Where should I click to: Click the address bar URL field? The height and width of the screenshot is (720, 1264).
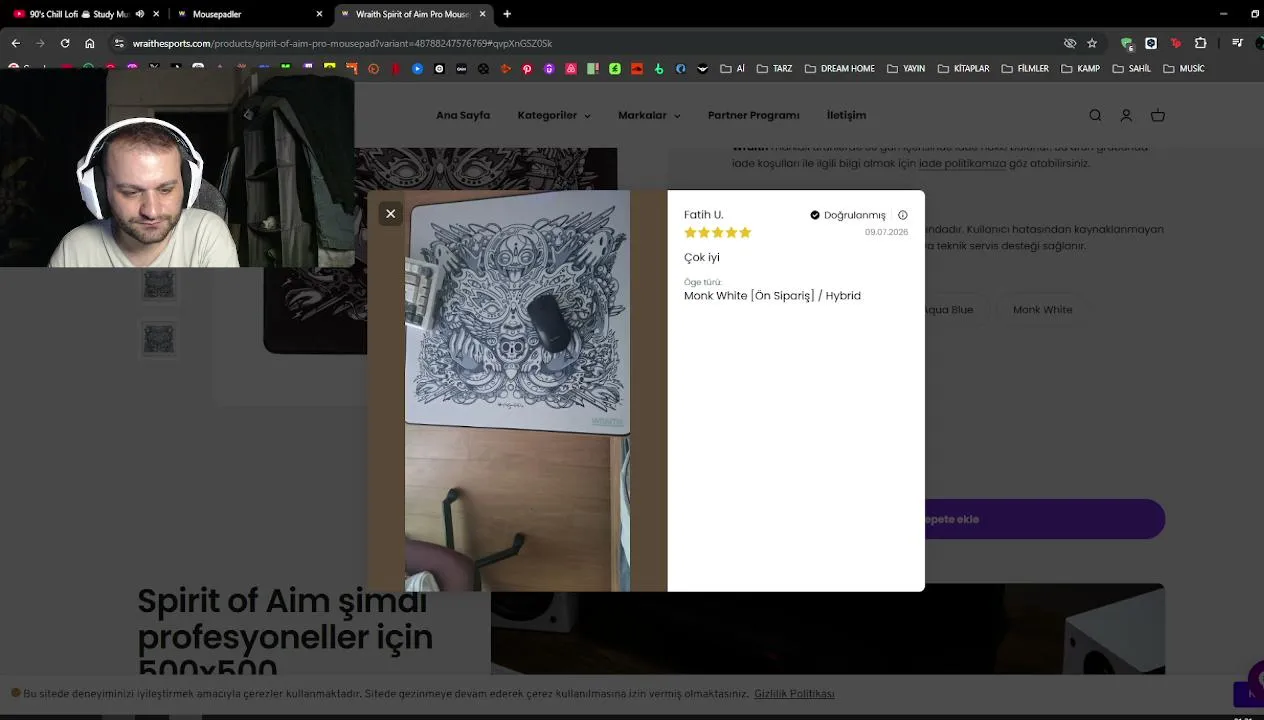pyautogui.click(x=580, y=43)
